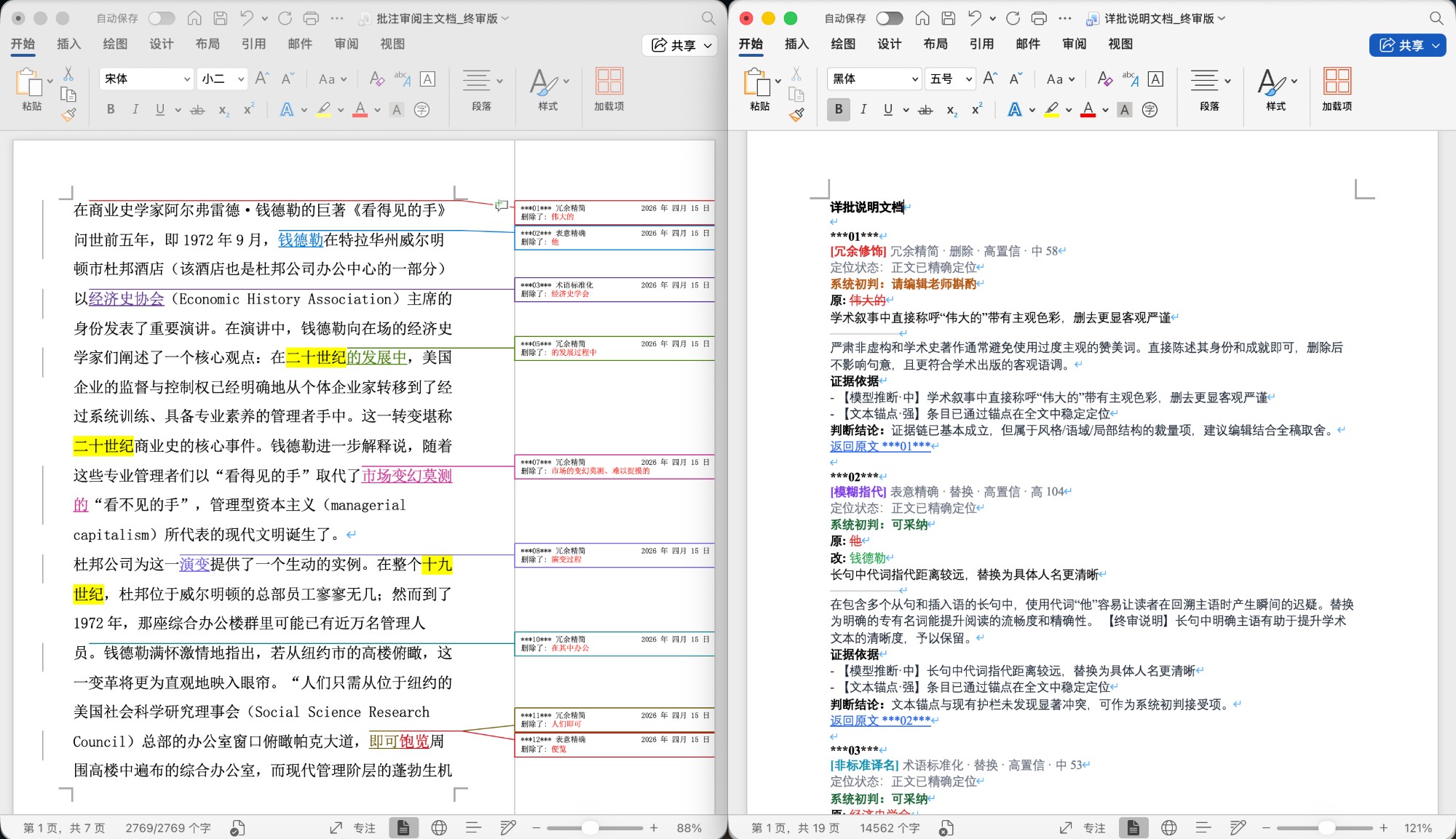Follow link 返回原文 ***02***
The height and width of the screenshot is (839, 1456).
point(880,720)
